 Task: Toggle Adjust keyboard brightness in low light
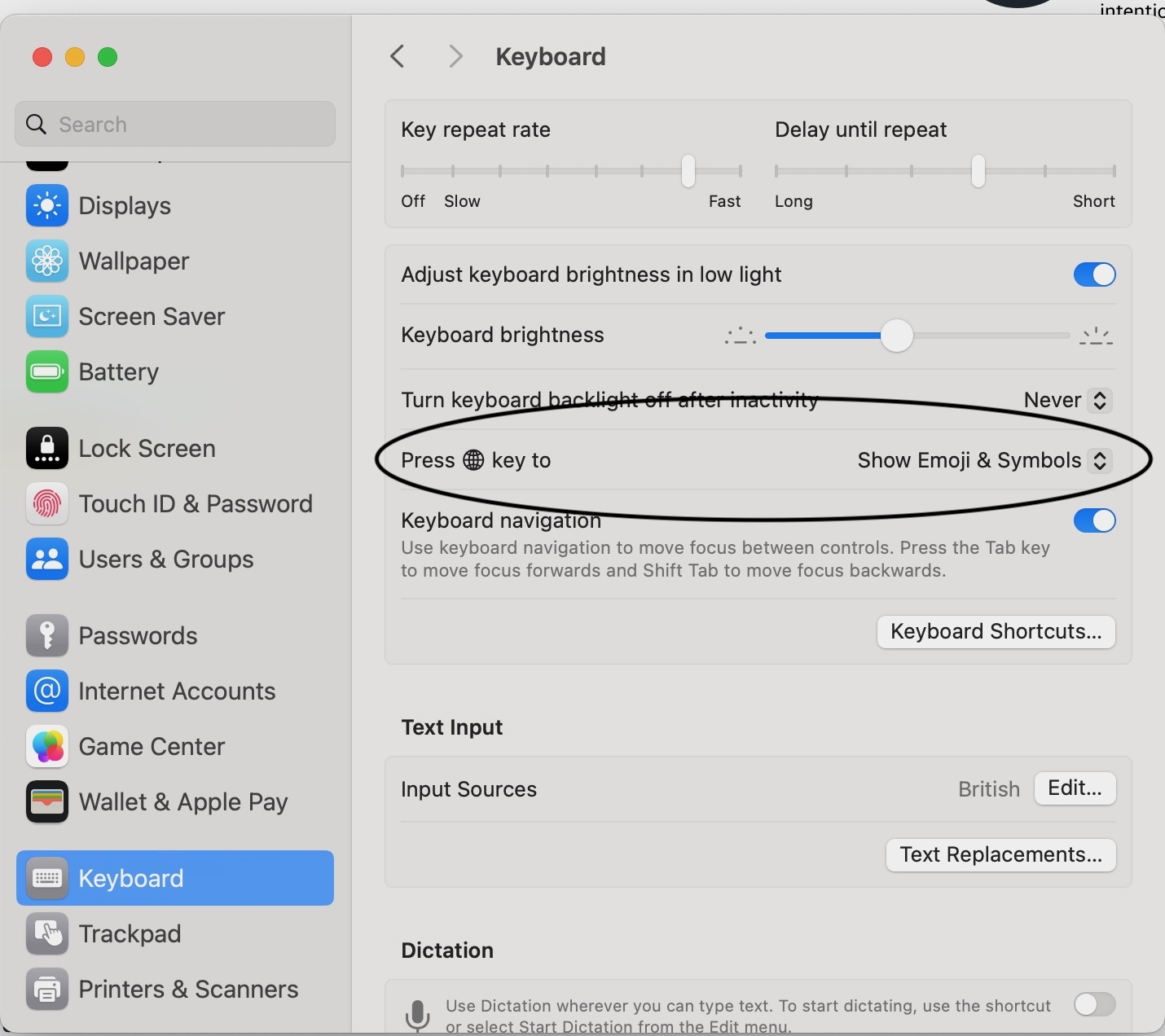click(x=1094, y=274)
